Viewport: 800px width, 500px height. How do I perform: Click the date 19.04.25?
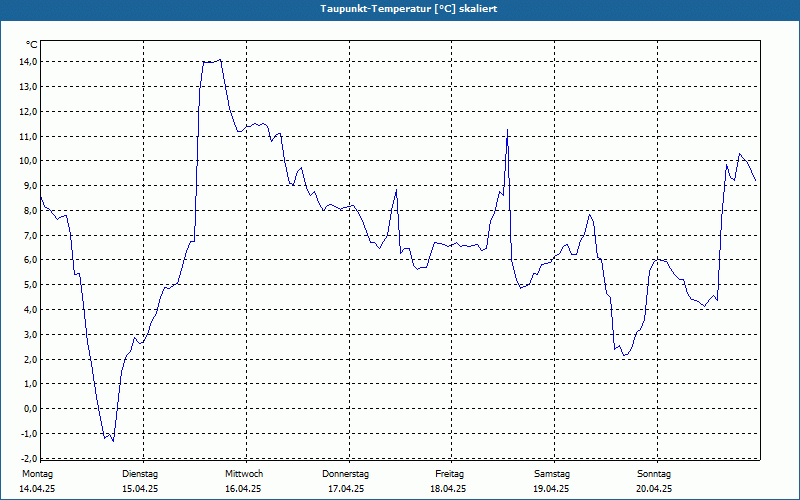(x=551, y=489)
